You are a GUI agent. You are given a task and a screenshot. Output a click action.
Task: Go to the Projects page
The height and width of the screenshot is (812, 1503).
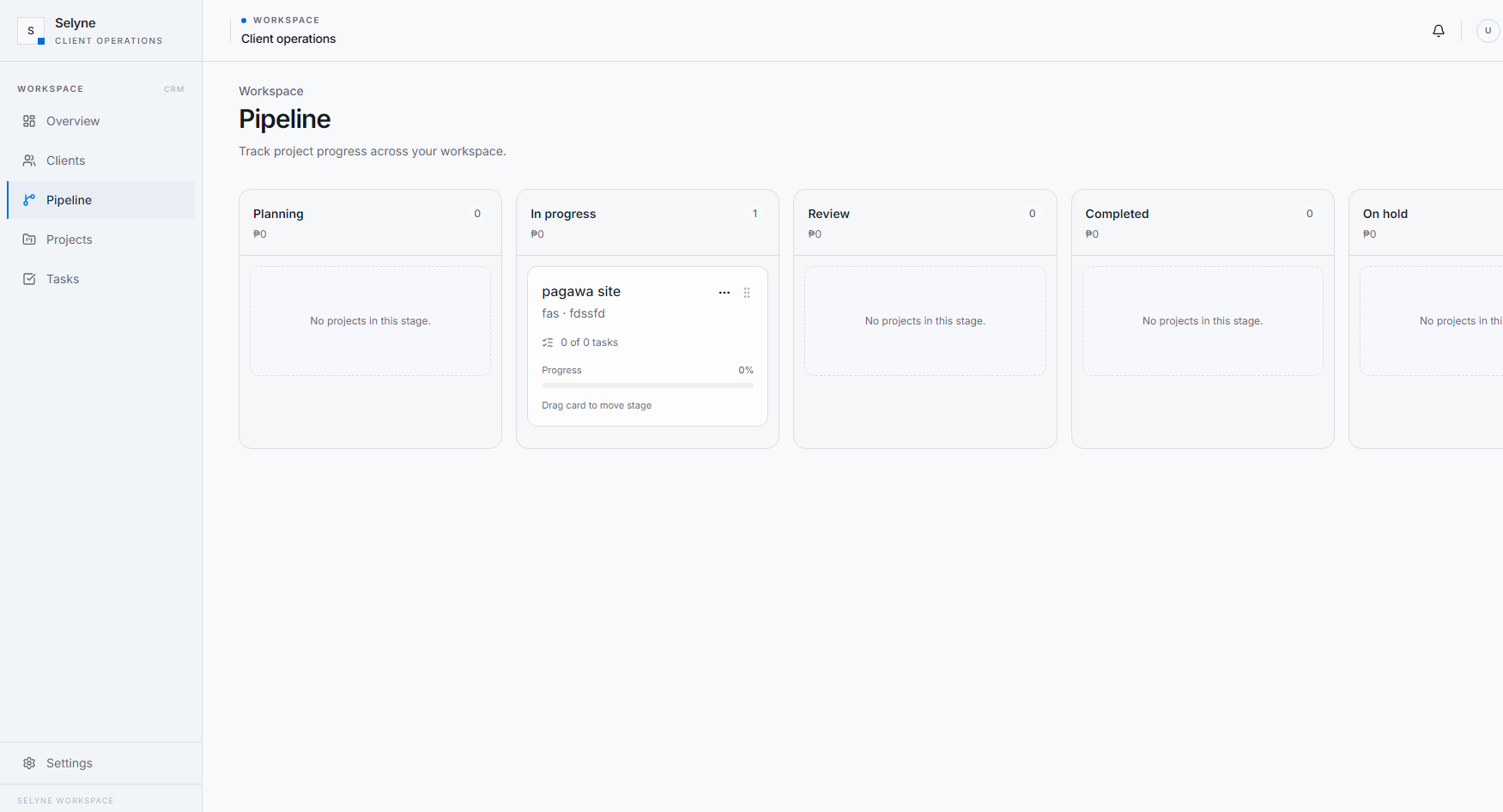click(101, 239)
